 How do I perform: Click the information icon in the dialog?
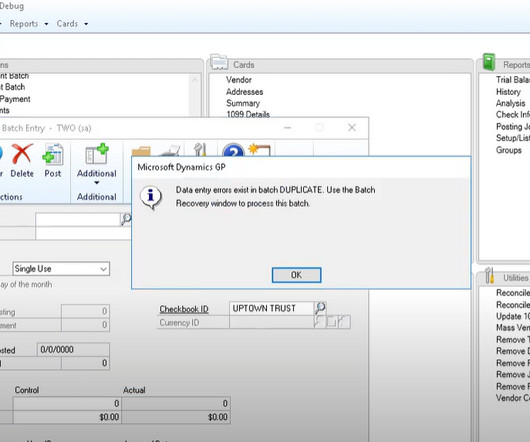(151, 197)
